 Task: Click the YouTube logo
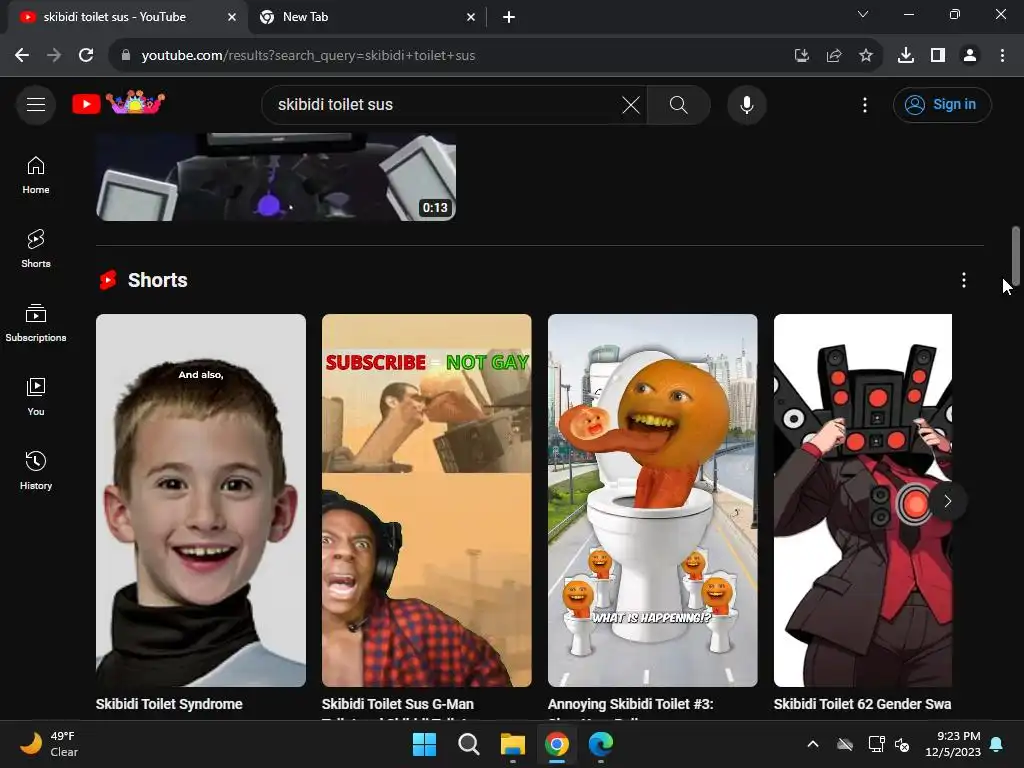pyautogui.click(x=118, y=103)
